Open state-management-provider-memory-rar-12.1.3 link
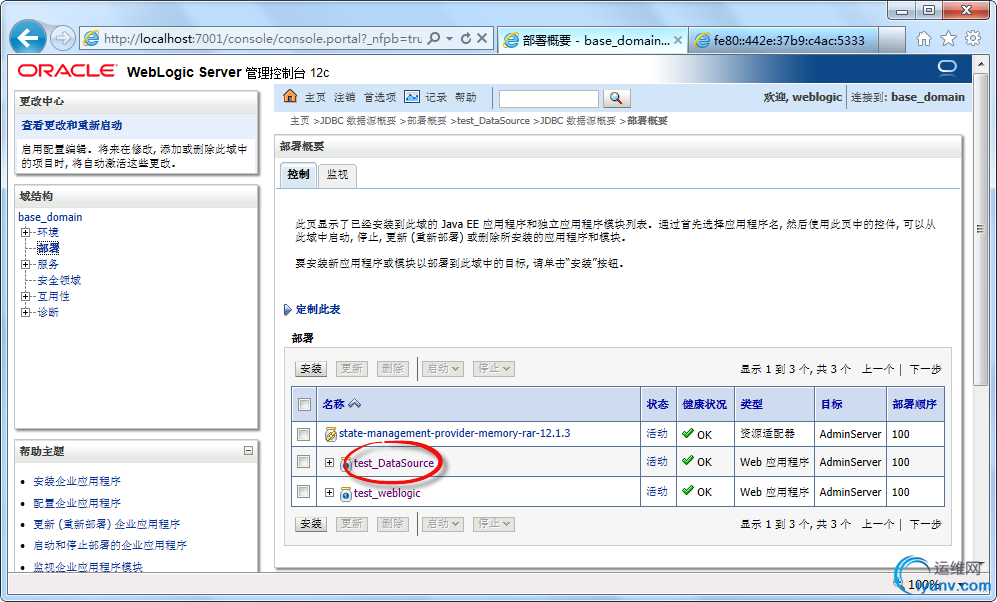This screenshot has width=997, height=602. pyautogui.click(x=455, y=434)
